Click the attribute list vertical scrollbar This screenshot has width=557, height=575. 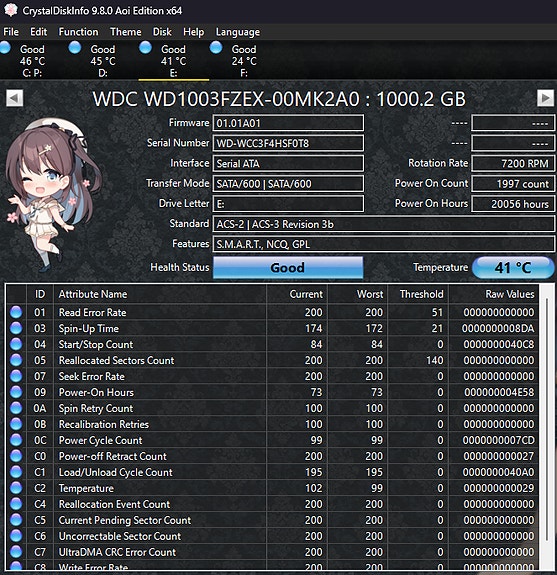[547, 427]
